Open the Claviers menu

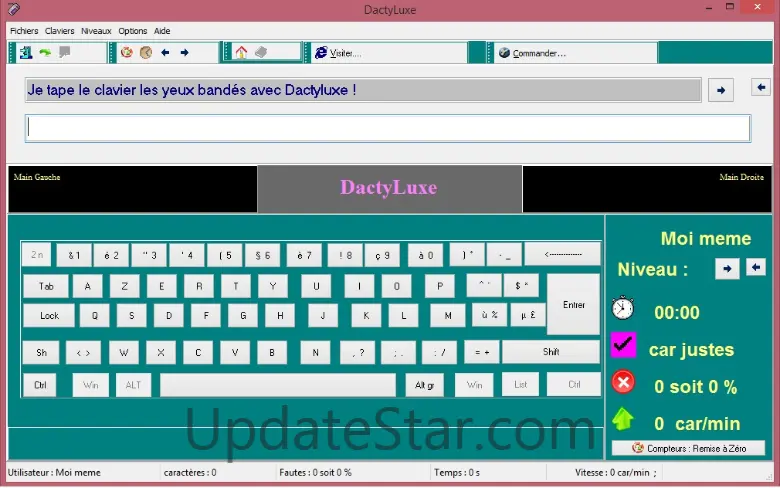pyautogui.click(x=59, y=31)
